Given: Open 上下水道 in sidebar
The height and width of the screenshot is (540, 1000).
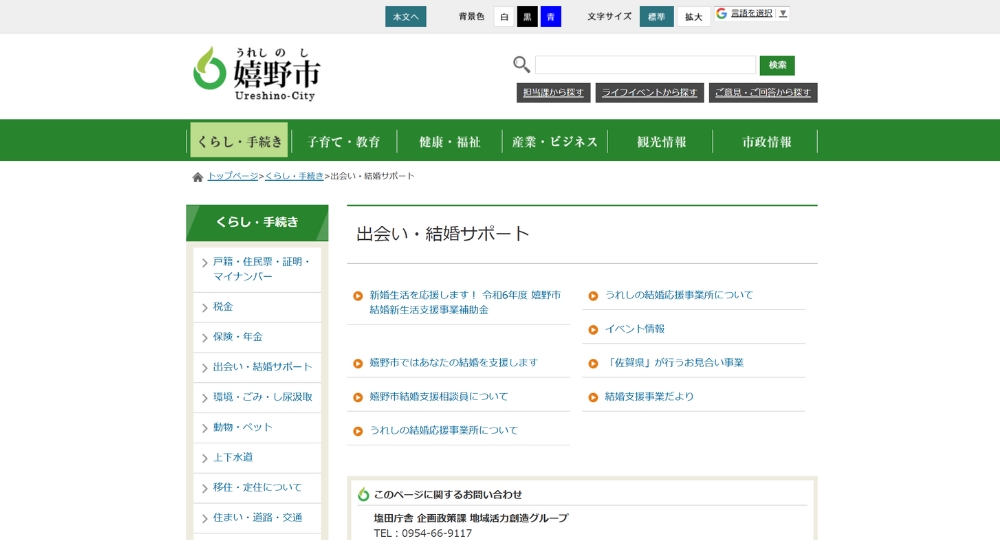Looking at the screenshot, I should [257, 458].
